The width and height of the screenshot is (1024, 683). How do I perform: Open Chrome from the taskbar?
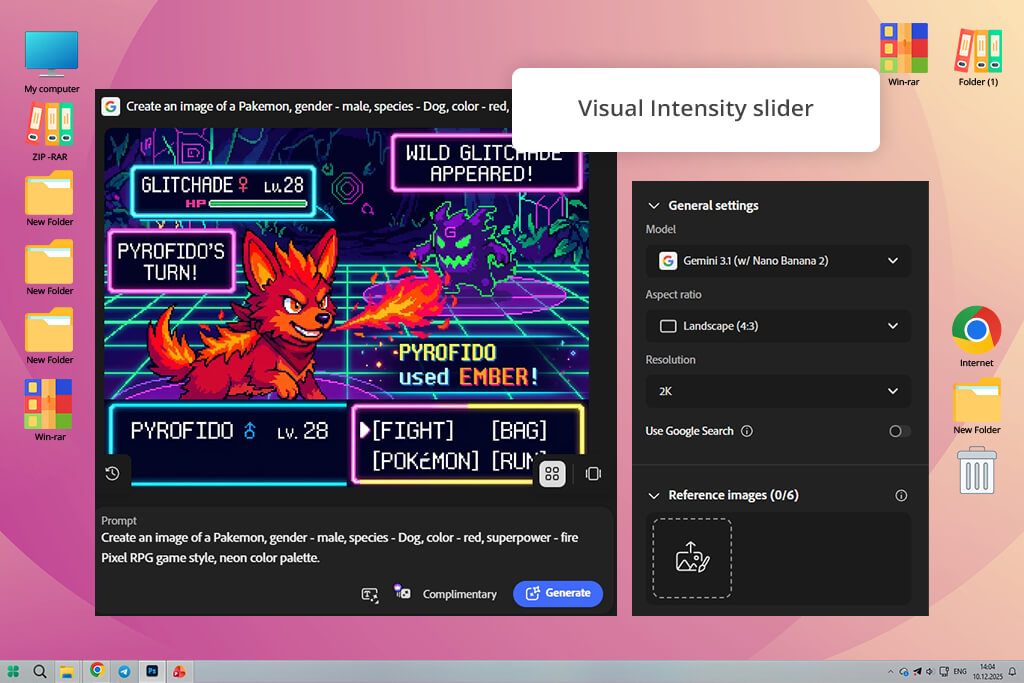point(97,670)
